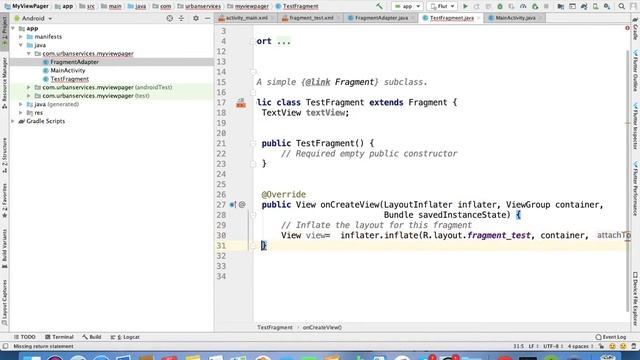640x360 pixels.
Task: Open Search Everywhere magnifier icon
Action: coord(621,6)
